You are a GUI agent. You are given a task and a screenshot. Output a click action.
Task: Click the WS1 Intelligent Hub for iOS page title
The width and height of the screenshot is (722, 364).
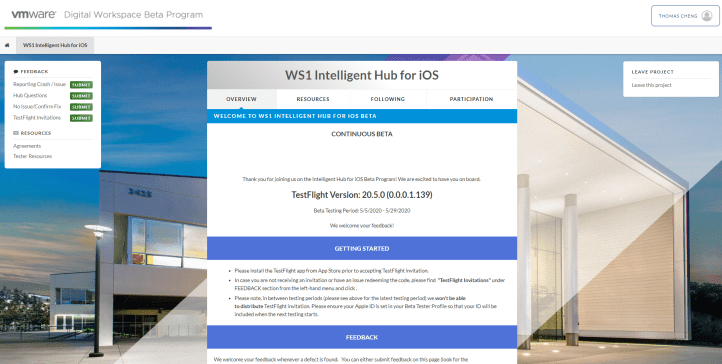click(362, 75)
